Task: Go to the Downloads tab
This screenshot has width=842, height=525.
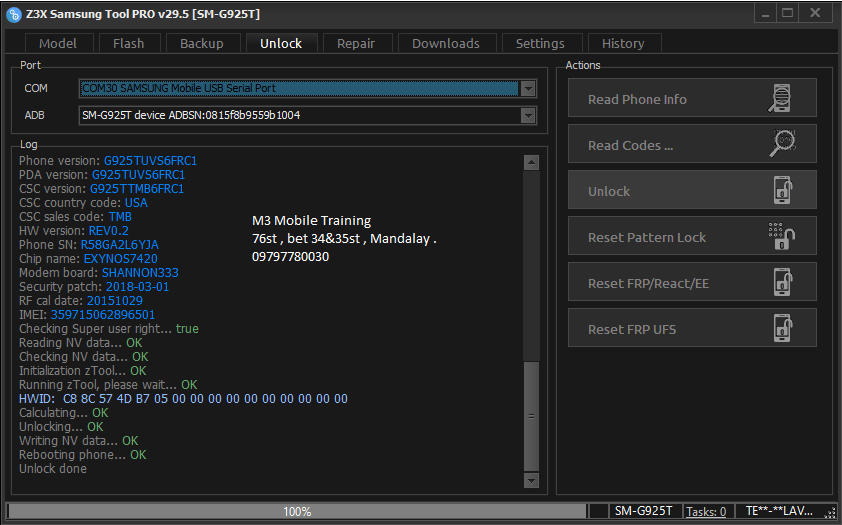Action: point(446,43)
